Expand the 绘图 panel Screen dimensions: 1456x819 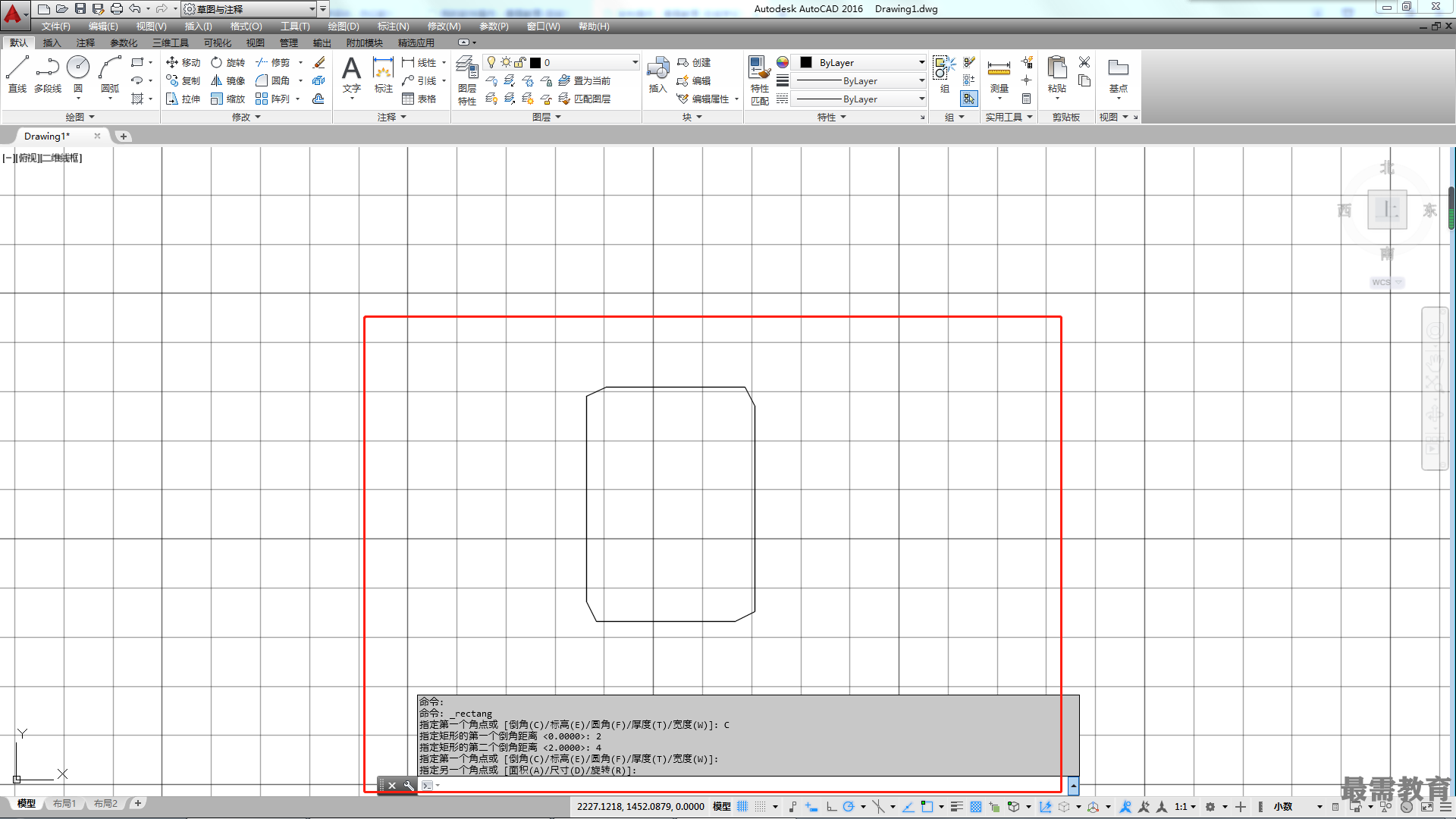click(x=80, y=117)
